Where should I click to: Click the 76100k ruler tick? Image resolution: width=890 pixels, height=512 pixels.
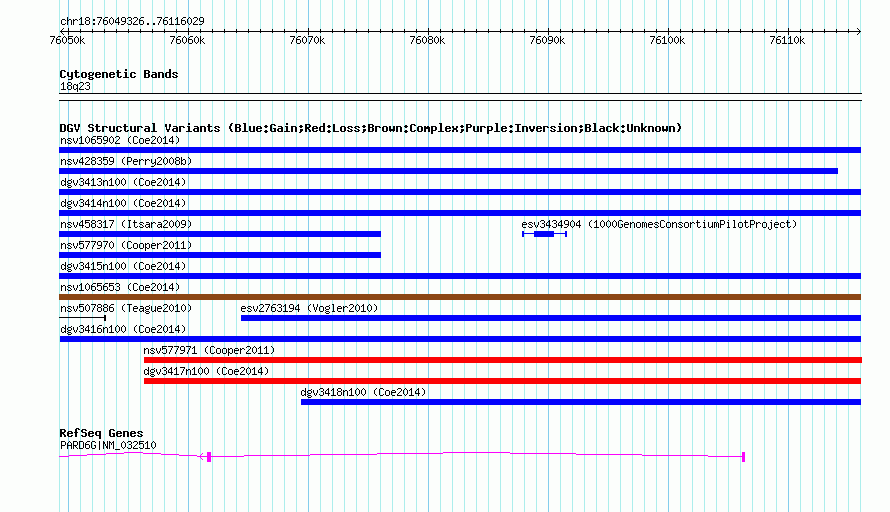(x=668, y=40)
